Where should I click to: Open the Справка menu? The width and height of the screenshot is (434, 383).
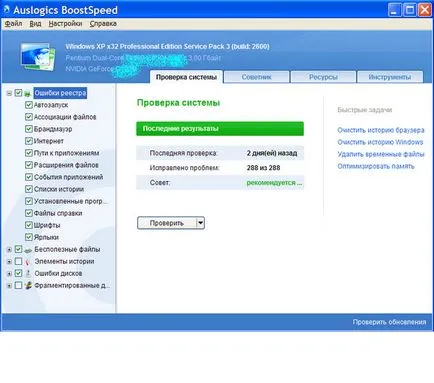click(103, 24)
